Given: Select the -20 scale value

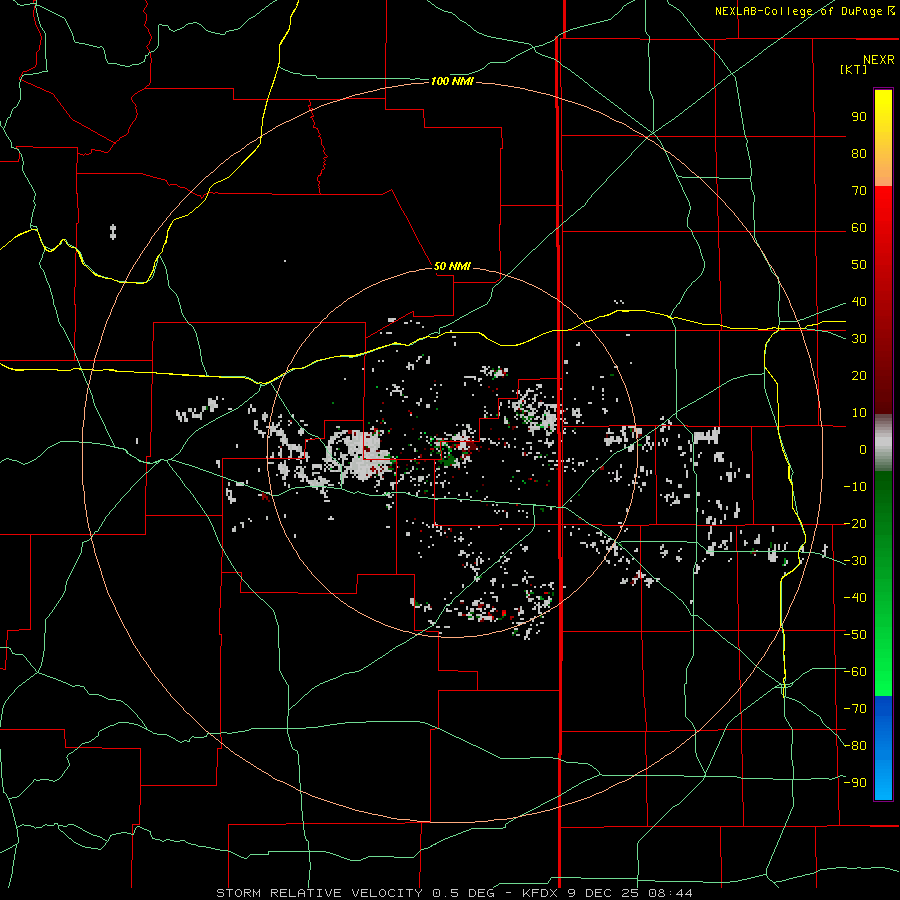Looking at the screenshot, I should [855, 524].
